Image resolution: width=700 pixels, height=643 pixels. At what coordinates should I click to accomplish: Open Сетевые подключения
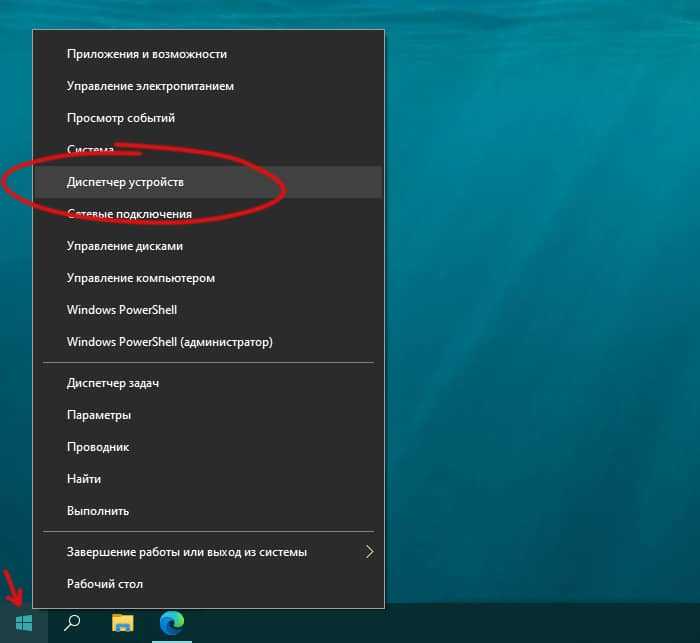click(x=208, y=214)
